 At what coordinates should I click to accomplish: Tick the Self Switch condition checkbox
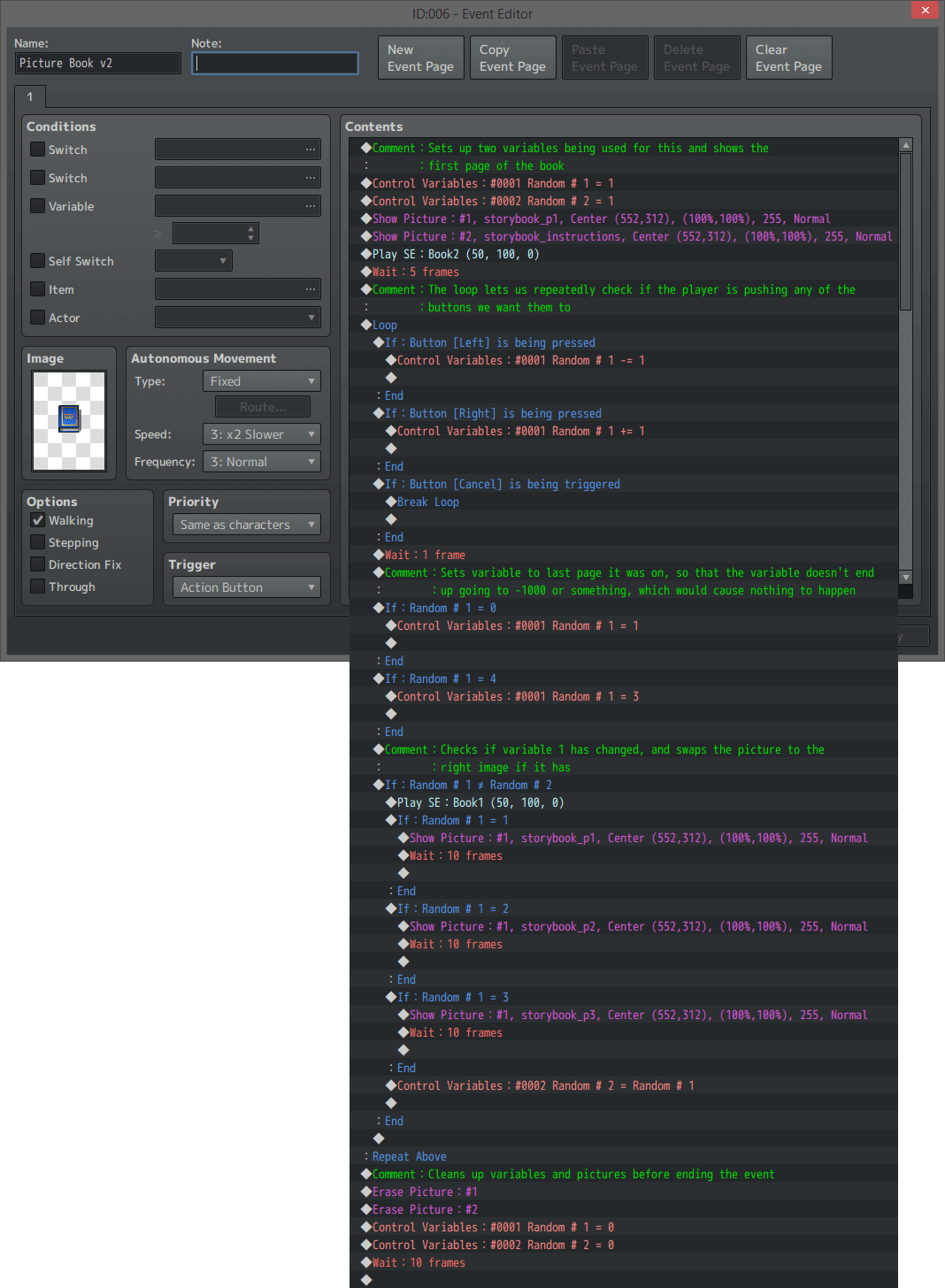[38, 262]
